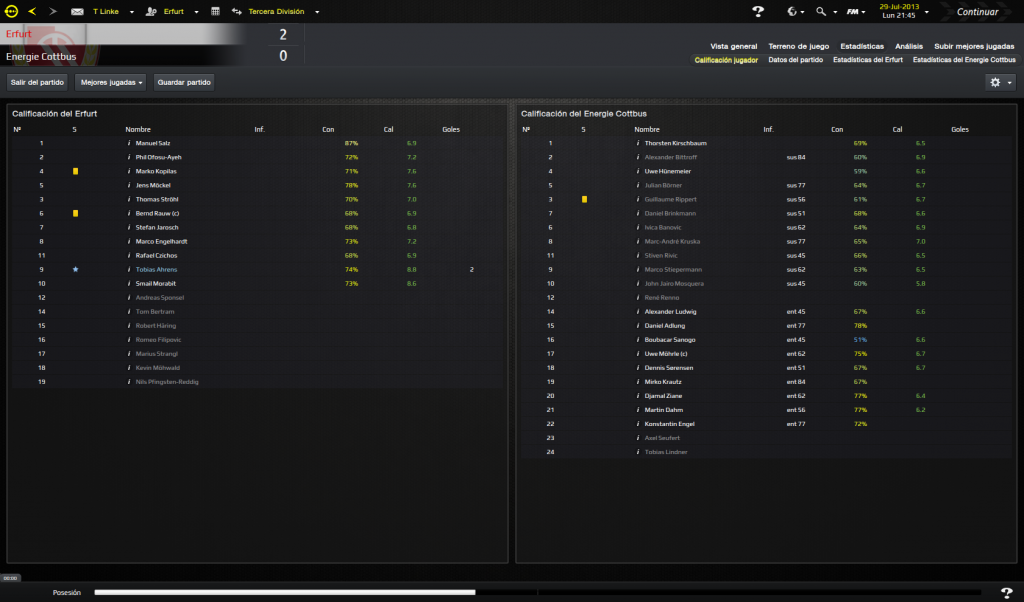The image size is (1024, 602).
Task: Click info icon beside Smail Morabit
Action: pos(129,283)
